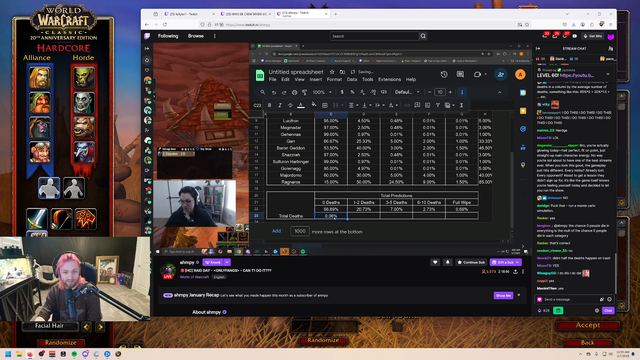
Task: Click the Get Bits button
Action: (593, 36)
